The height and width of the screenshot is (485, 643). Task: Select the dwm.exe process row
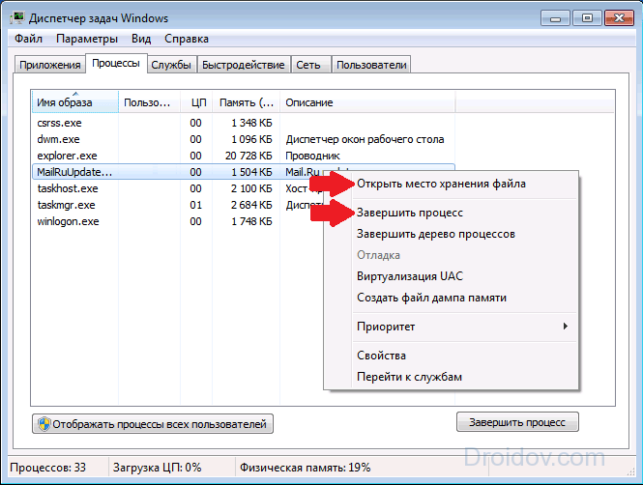pos(243,139)
